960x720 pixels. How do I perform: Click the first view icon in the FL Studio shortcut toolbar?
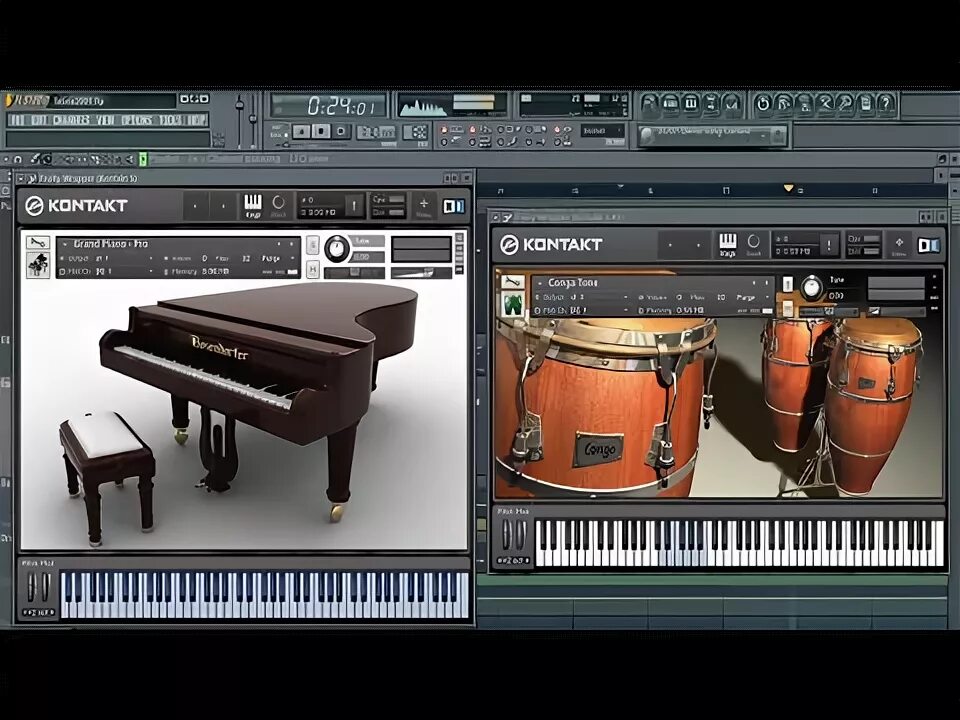pyautogui.click(x=650, y=103)
